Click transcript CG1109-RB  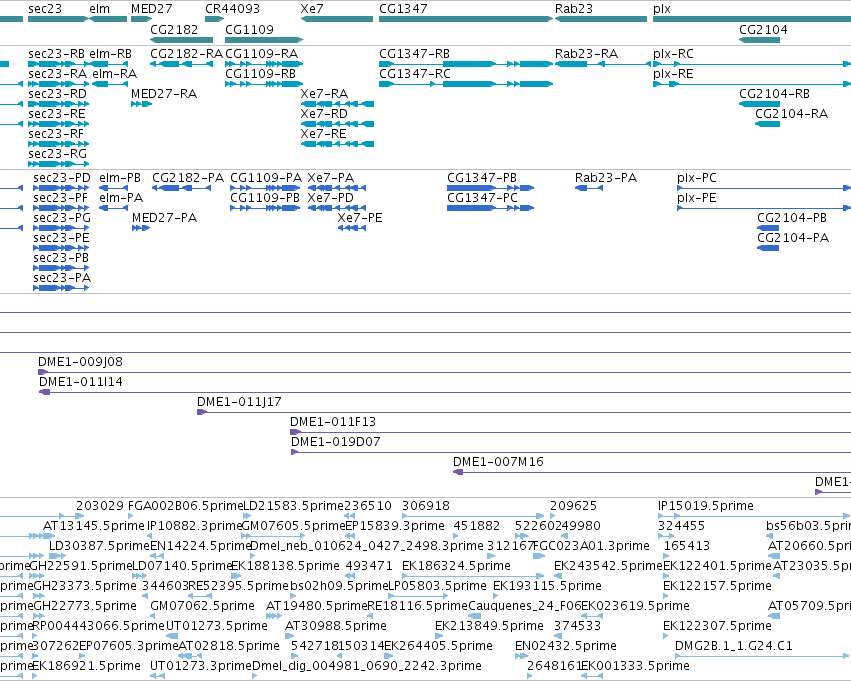[x=261, y=74]
